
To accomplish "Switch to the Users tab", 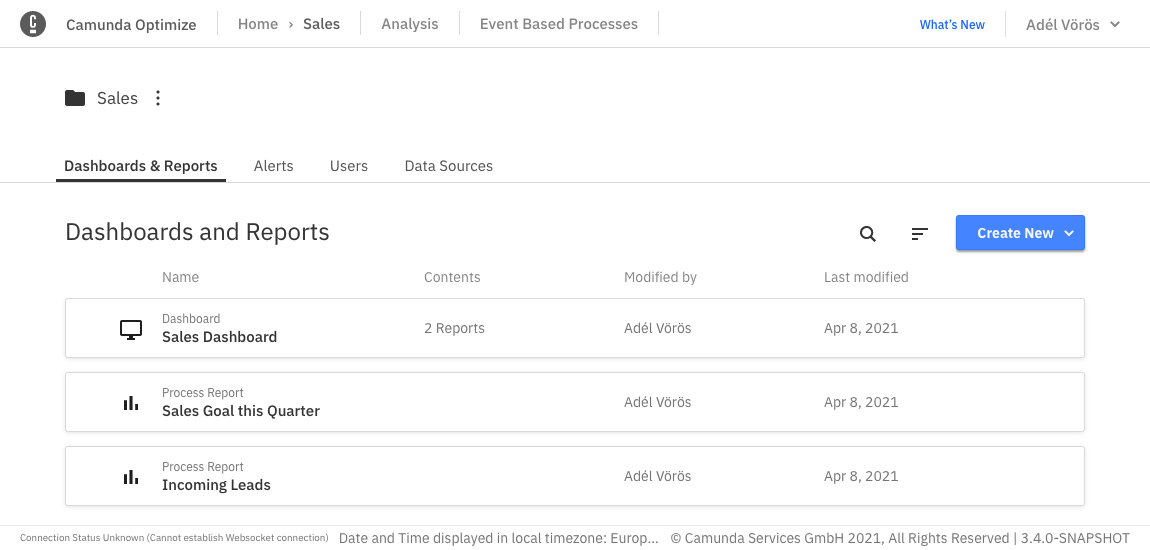I will tap(349, 166).
